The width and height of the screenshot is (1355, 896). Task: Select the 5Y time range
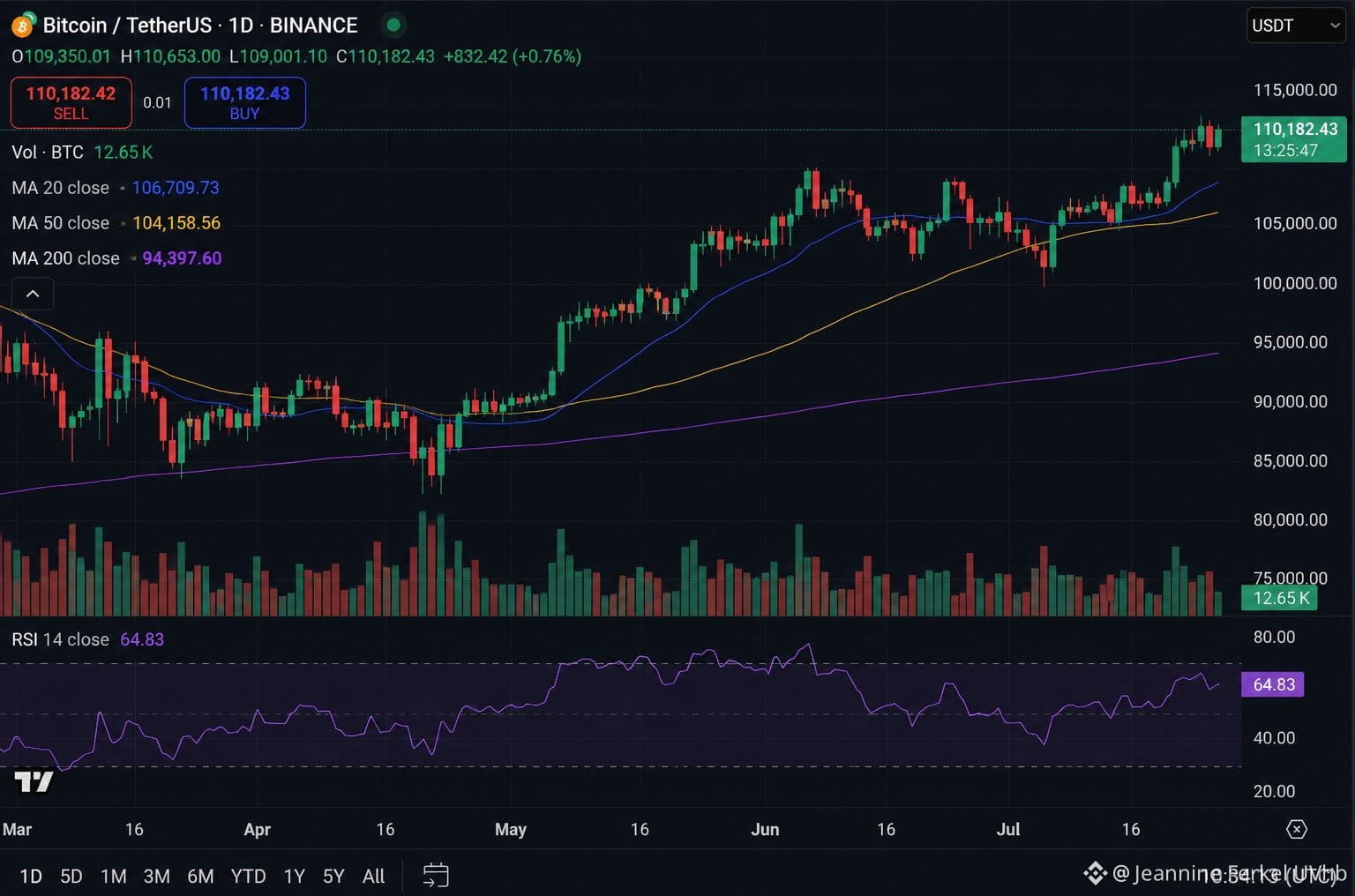pyautogui.click(x=333, y=876)
